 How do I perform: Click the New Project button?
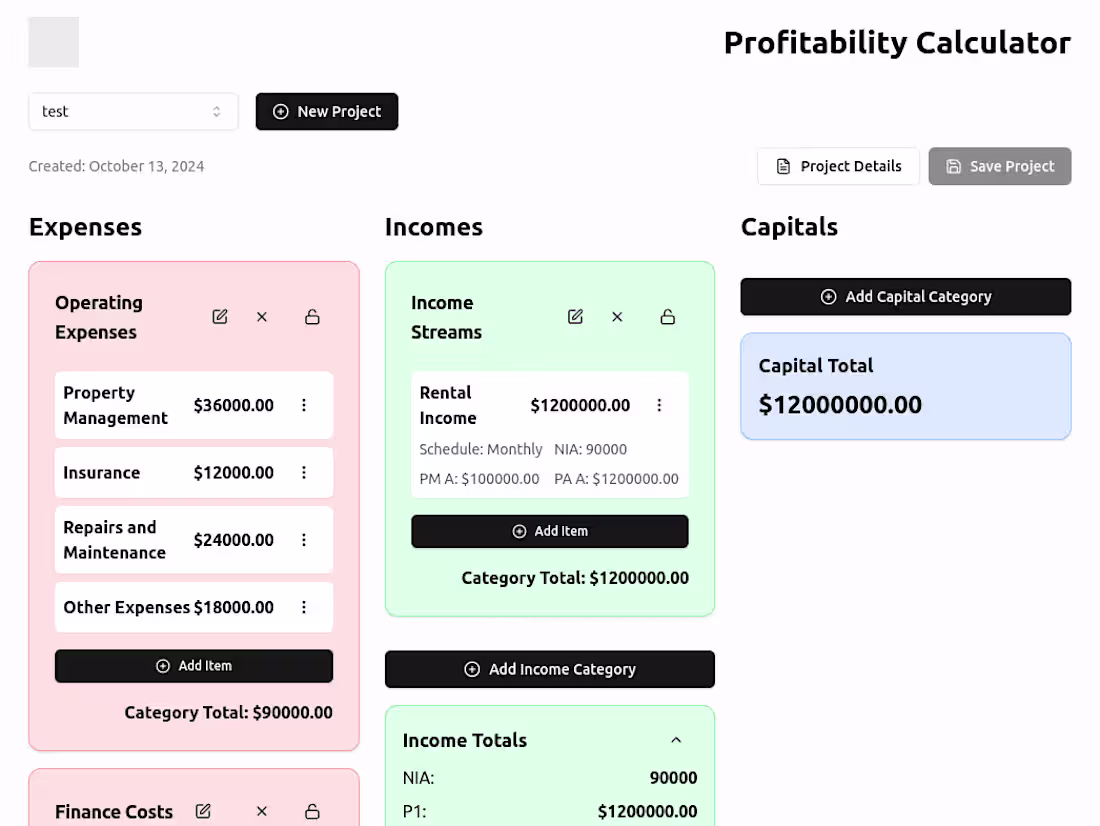(327, 112)
